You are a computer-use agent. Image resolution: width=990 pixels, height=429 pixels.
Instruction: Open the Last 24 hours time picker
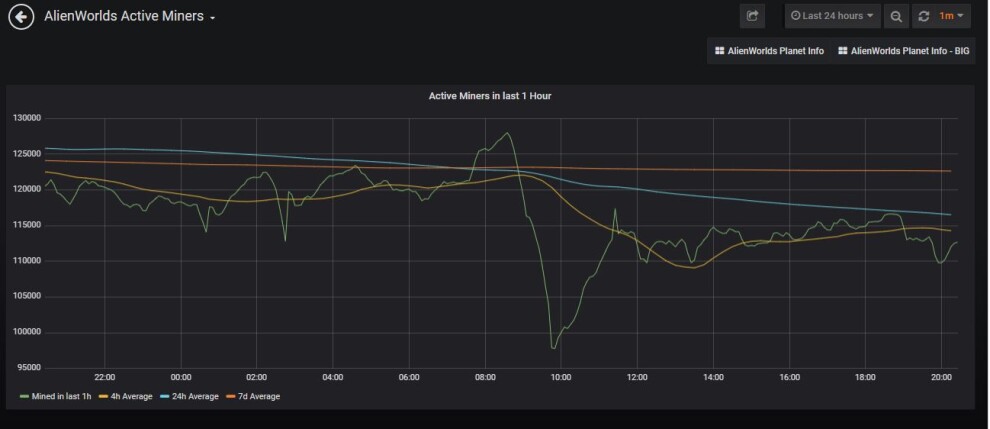[x=832, y=16]
